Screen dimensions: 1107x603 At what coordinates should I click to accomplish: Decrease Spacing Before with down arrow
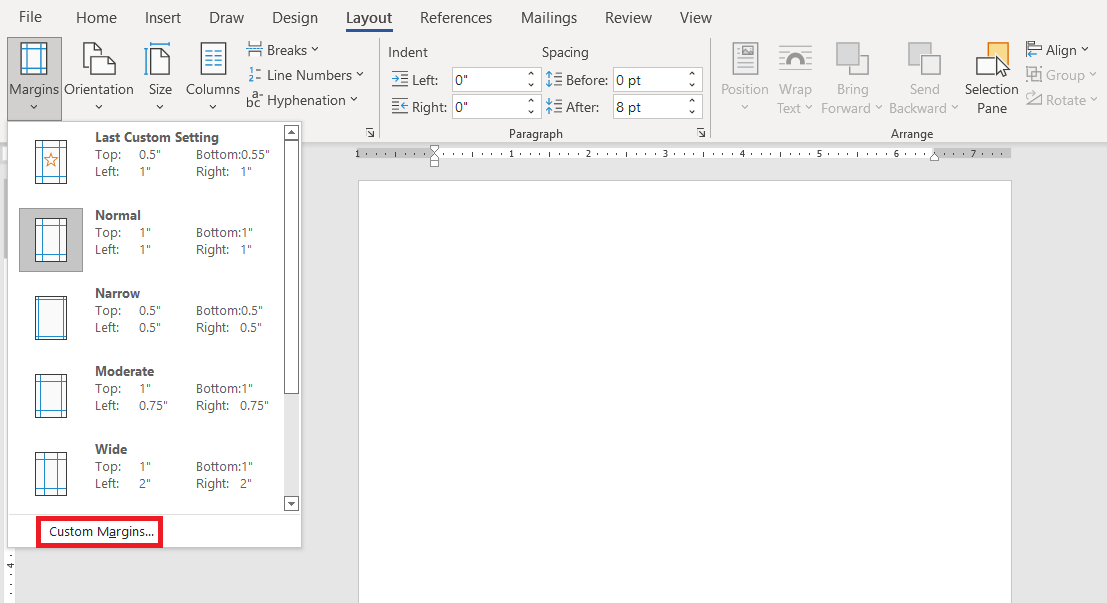pos(692,85)
